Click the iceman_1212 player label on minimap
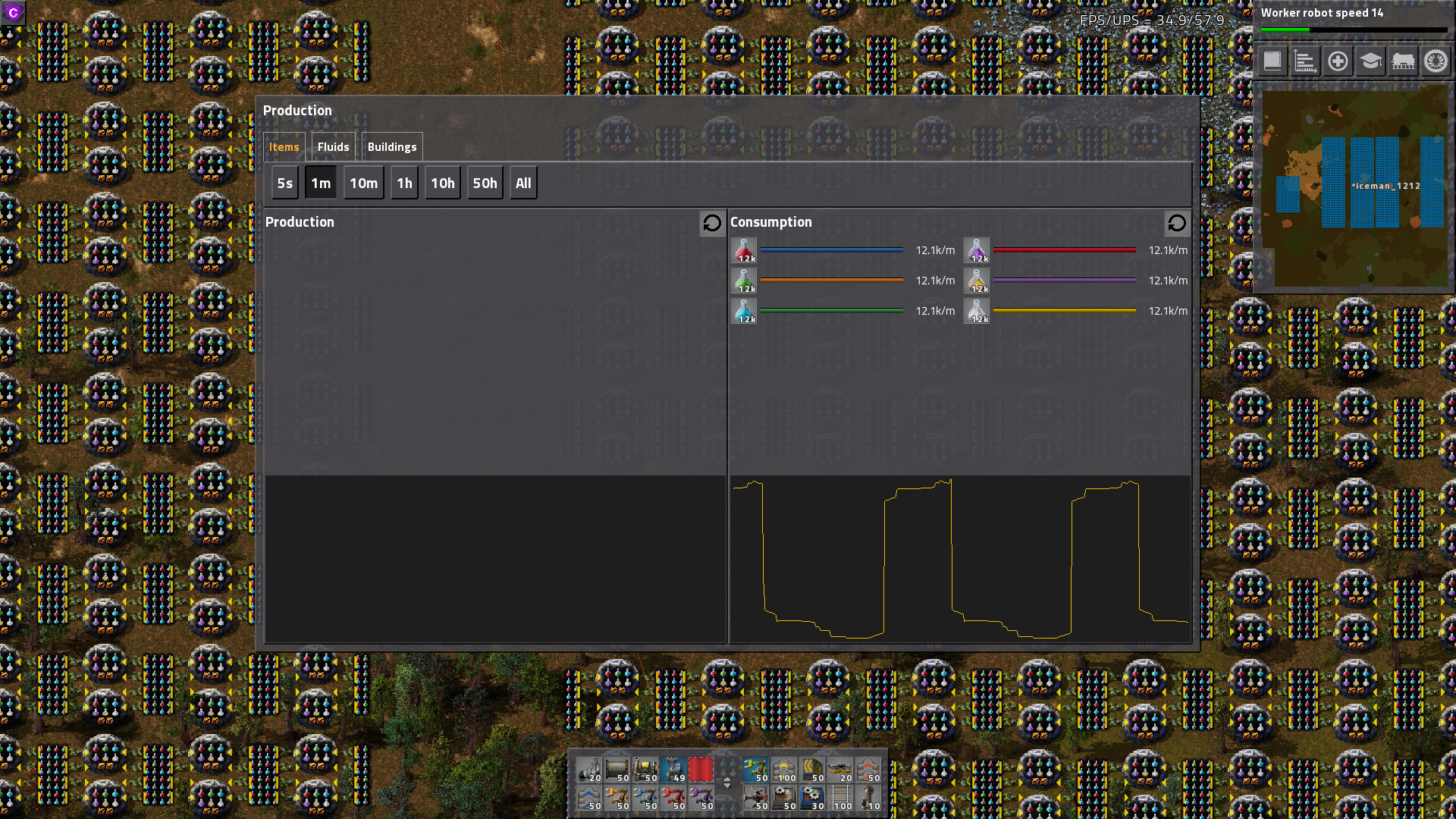 point(1386,186)
